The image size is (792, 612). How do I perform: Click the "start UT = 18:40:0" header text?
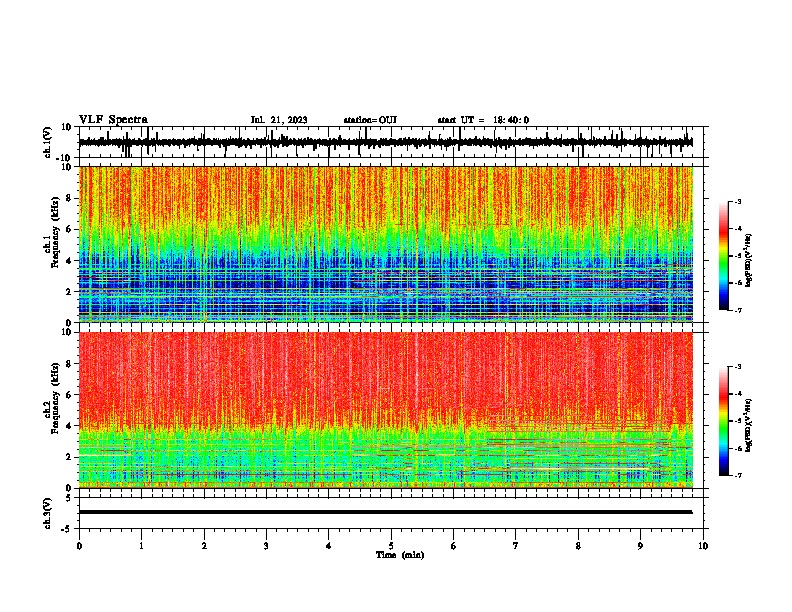coord(483,120)
